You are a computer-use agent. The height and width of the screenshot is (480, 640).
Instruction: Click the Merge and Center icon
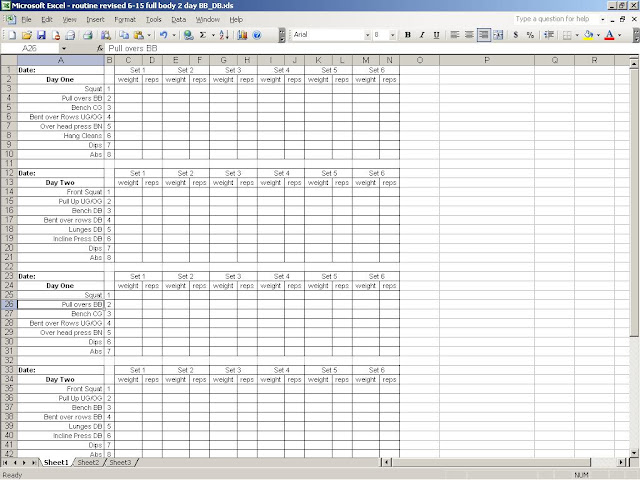pyautogui.click(x=498, y=35)
